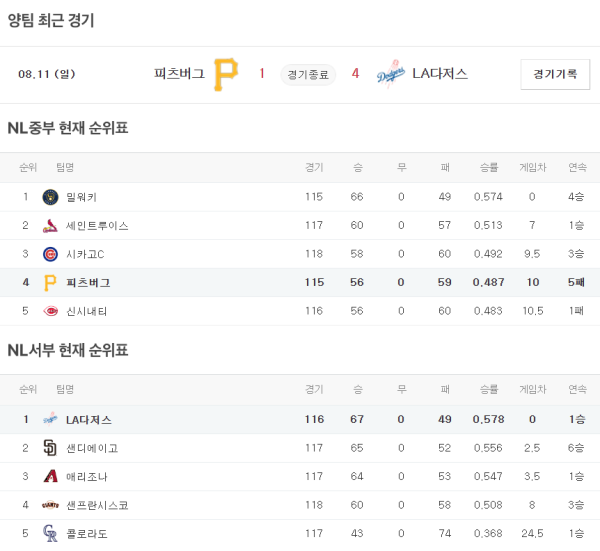The height and width of the screenshot is (551, 600).
Task: Click the San Francisco Giants team logo
Action: click(50, 505)
